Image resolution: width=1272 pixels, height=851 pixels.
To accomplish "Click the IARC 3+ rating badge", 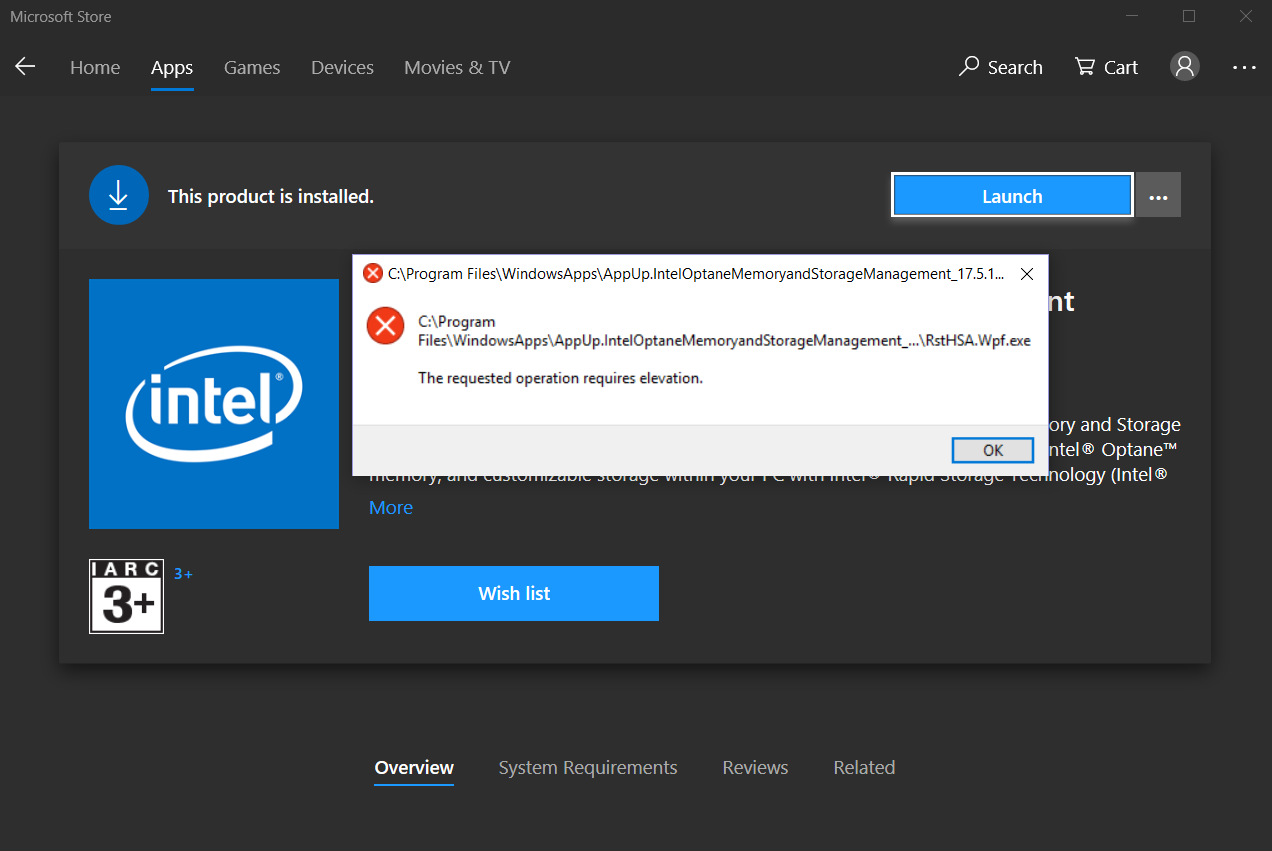I will pos(126,596).
